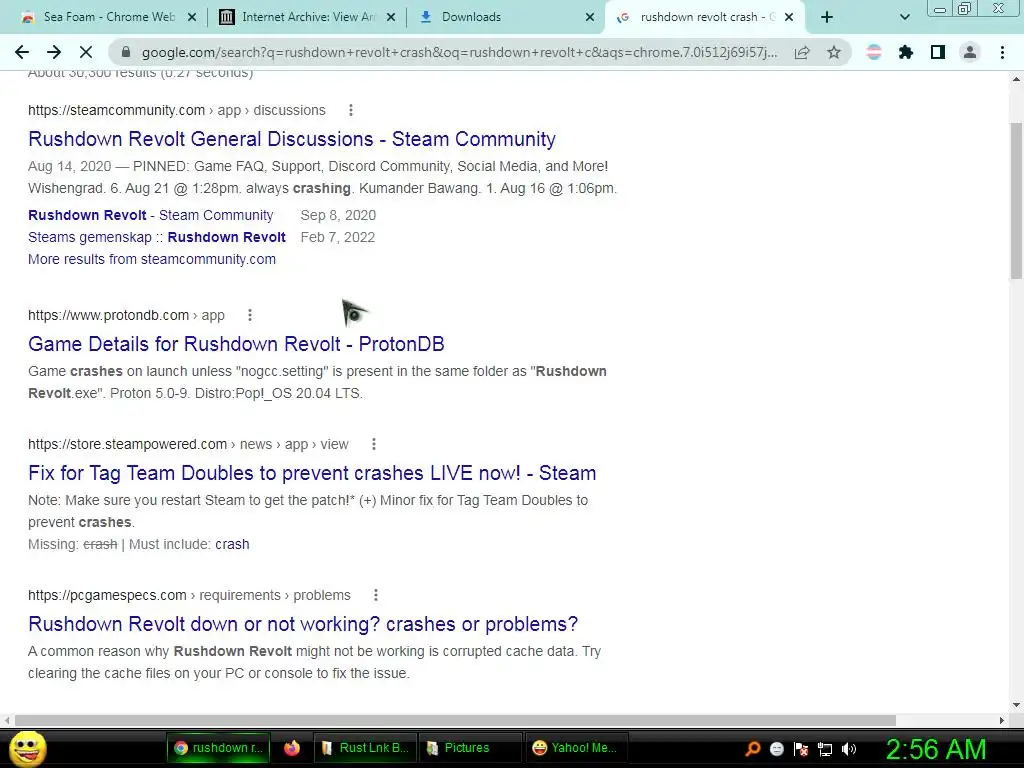Close the Downloads tab
Screen dimensions: 1024x768
click(x=590, y=17)
